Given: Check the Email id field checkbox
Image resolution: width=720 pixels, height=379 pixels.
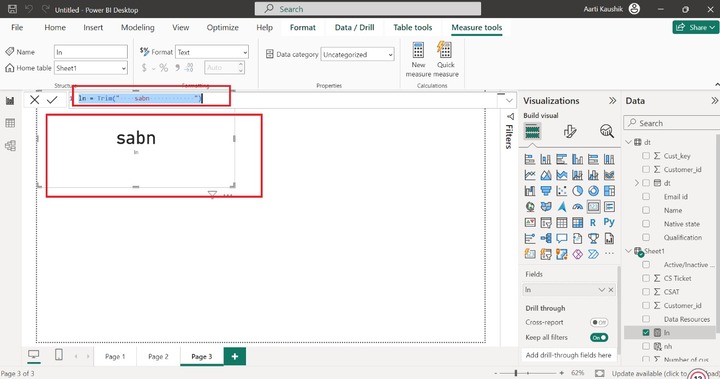Looking at the screenshot, I should click(646, 197).
